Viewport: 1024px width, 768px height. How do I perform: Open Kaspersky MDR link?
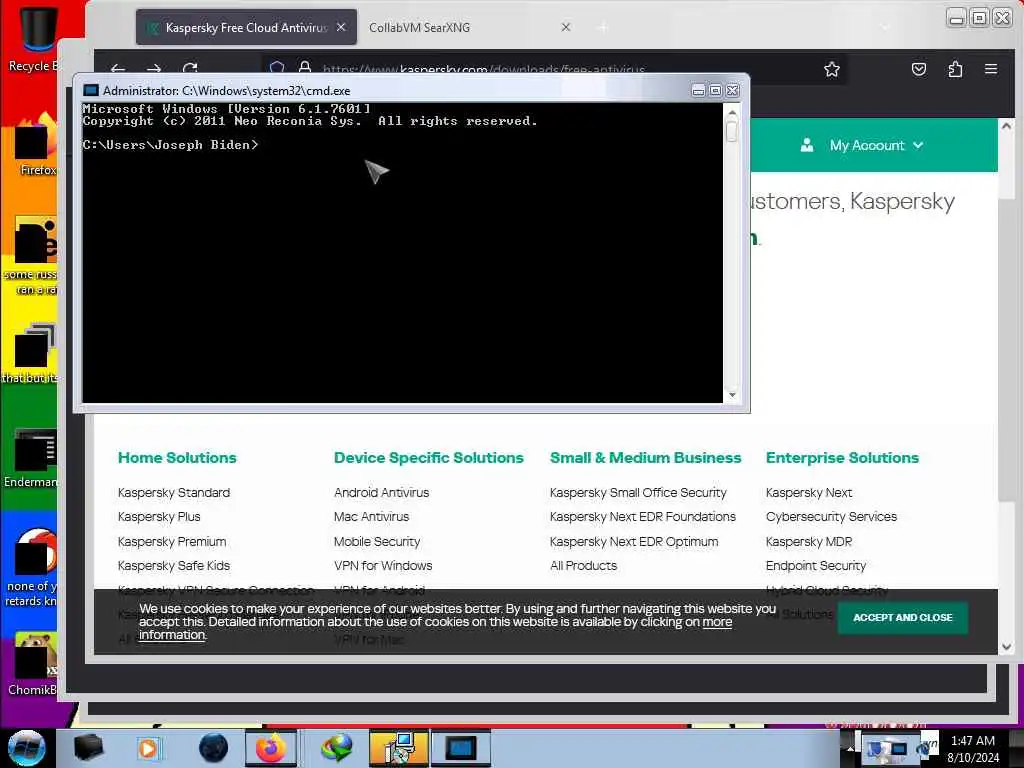[x=808, y=541]
